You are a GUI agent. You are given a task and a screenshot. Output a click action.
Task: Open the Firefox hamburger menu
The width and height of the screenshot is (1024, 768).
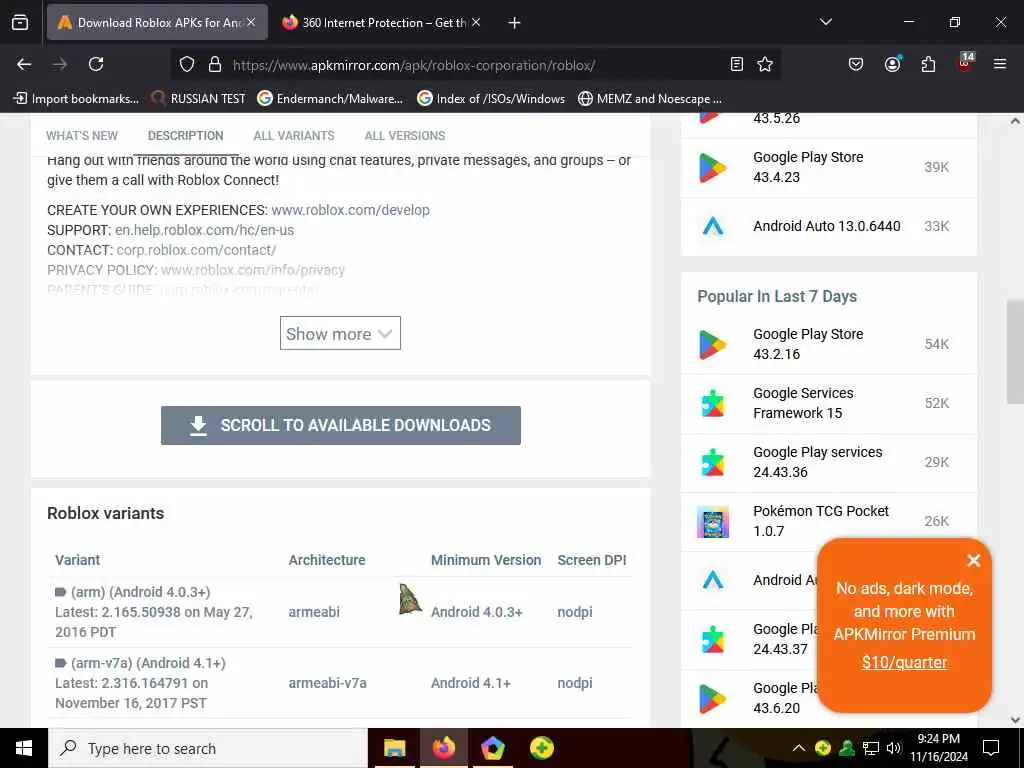tap(999, 64)
